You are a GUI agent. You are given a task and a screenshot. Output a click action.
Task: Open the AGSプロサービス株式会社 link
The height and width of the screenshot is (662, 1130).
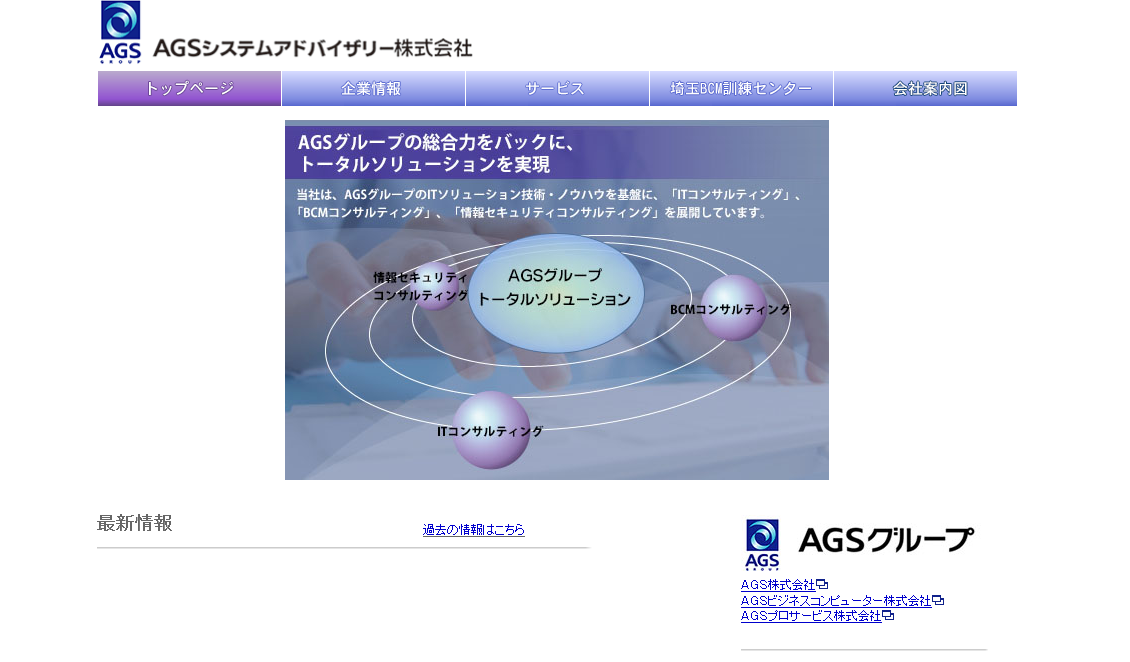(811, 616)
